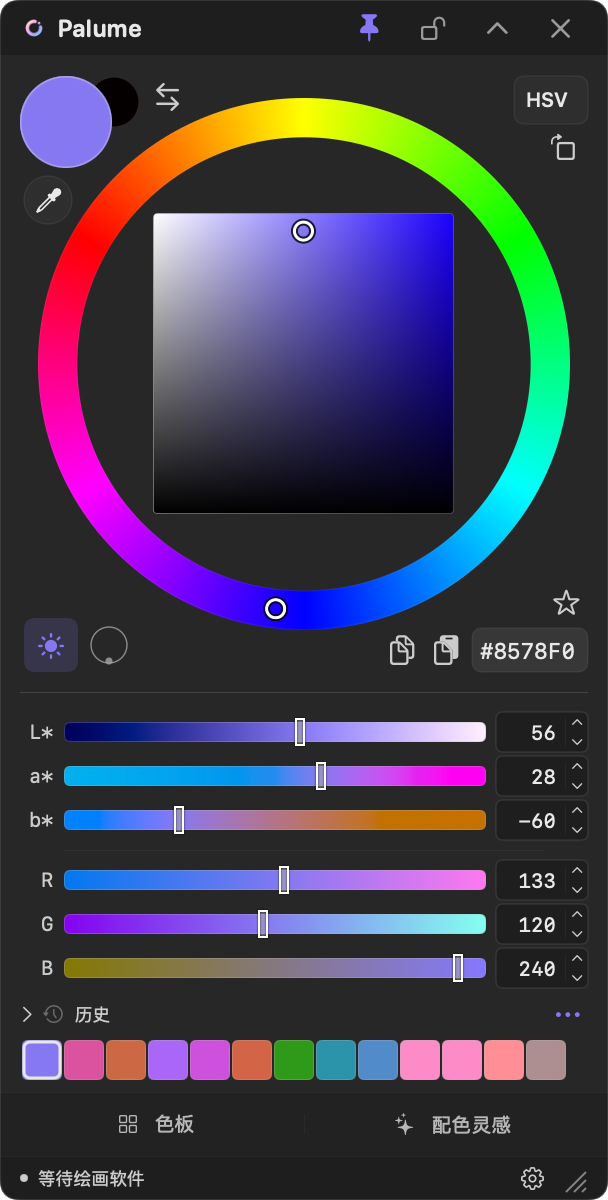Open the history more options dots

pyautogui.click(x=568, y=1014)
